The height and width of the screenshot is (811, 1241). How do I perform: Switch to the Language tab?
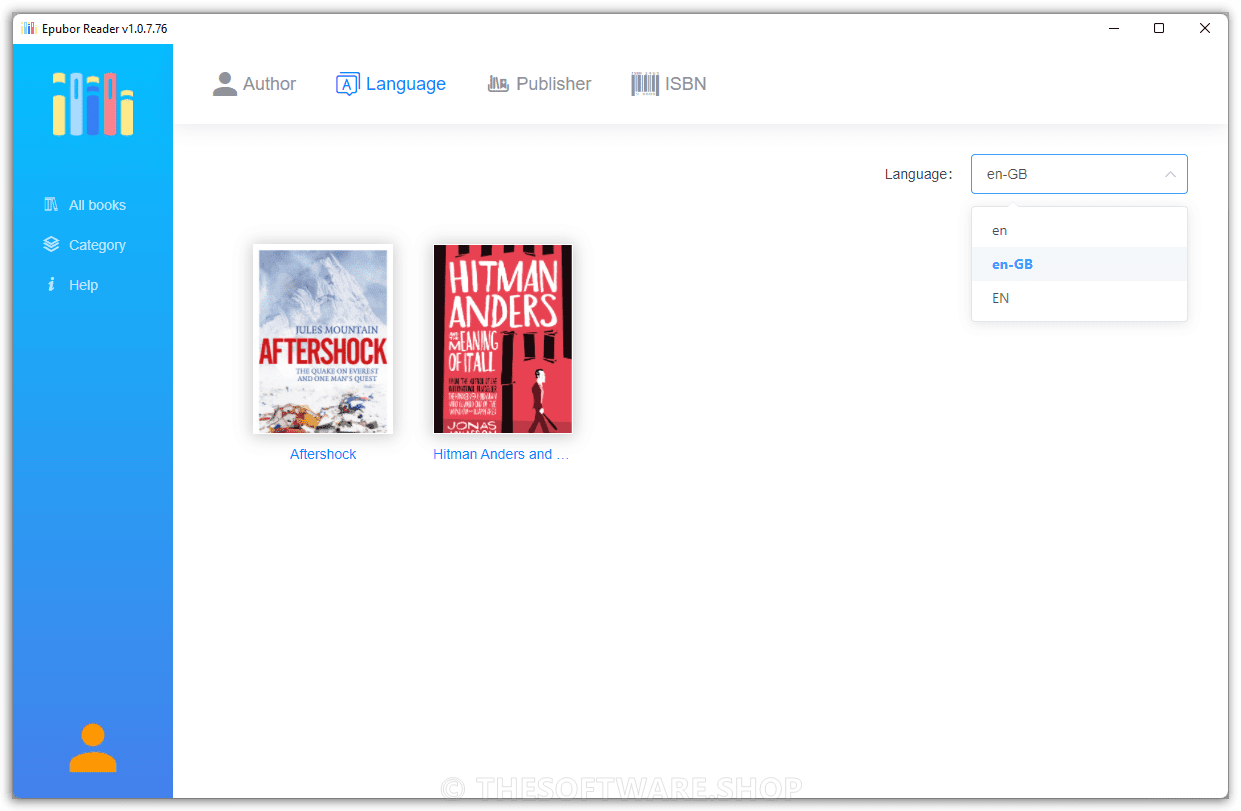point(391,84)
